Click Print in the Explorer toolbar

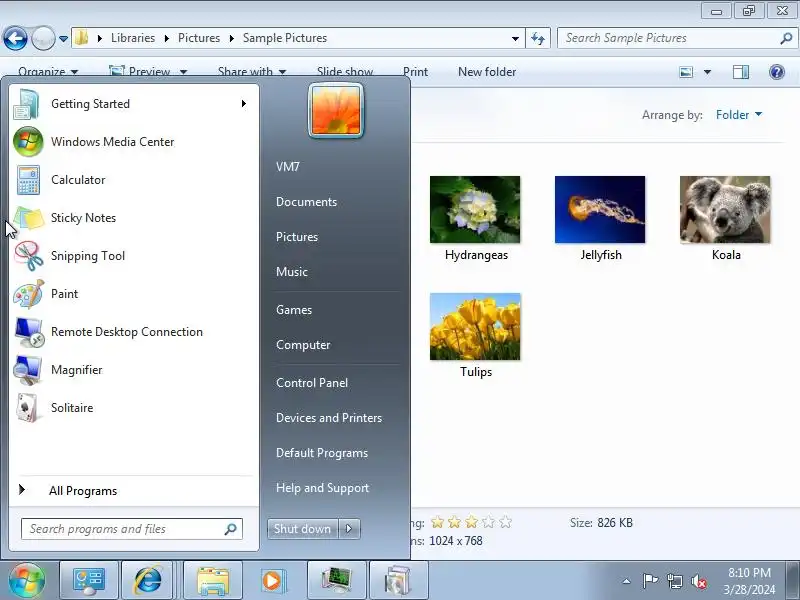tap(415, 72)
